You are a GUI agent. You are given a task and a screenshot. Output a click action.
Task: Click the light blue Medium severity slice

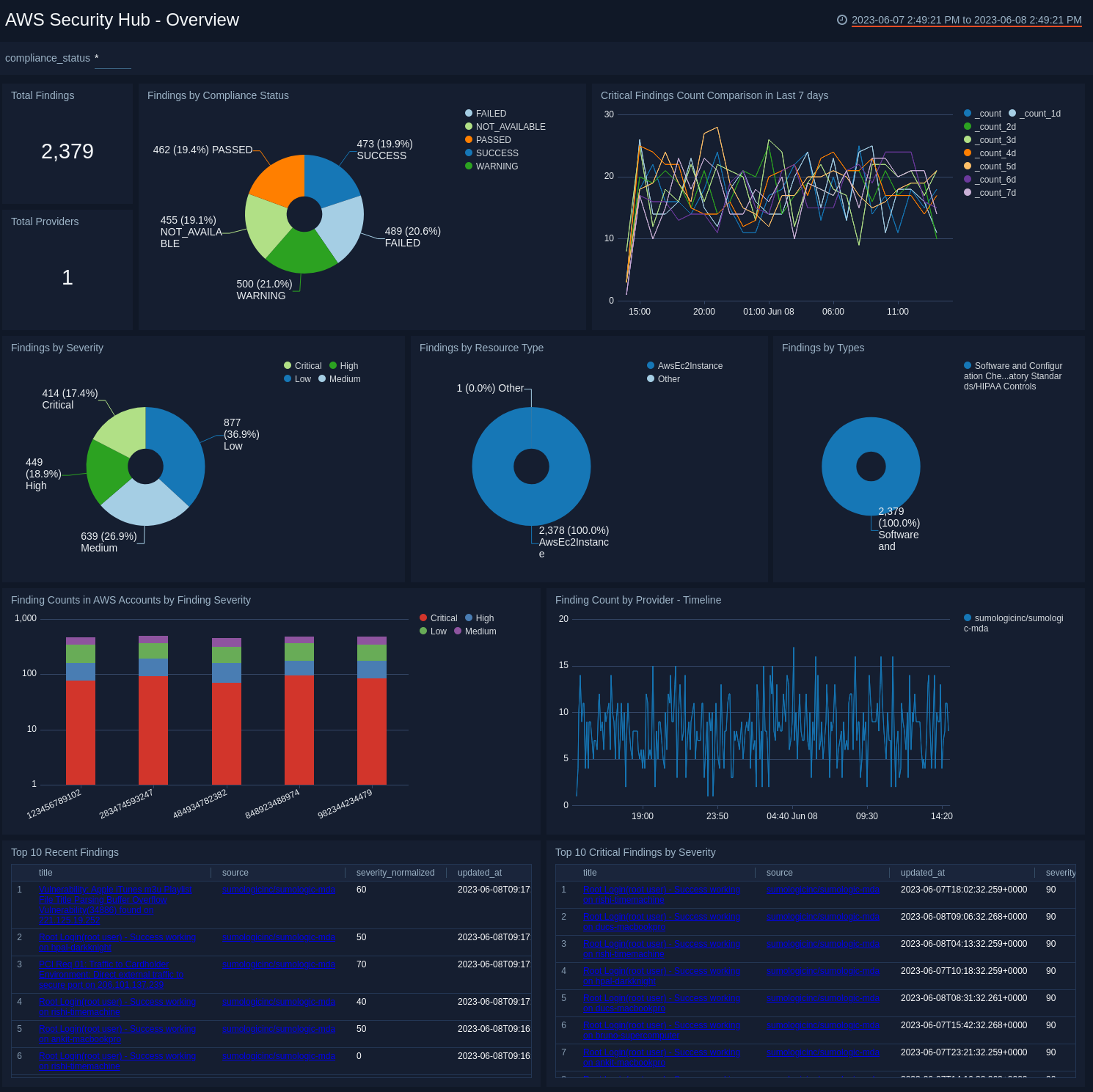(x=147, y=505)
